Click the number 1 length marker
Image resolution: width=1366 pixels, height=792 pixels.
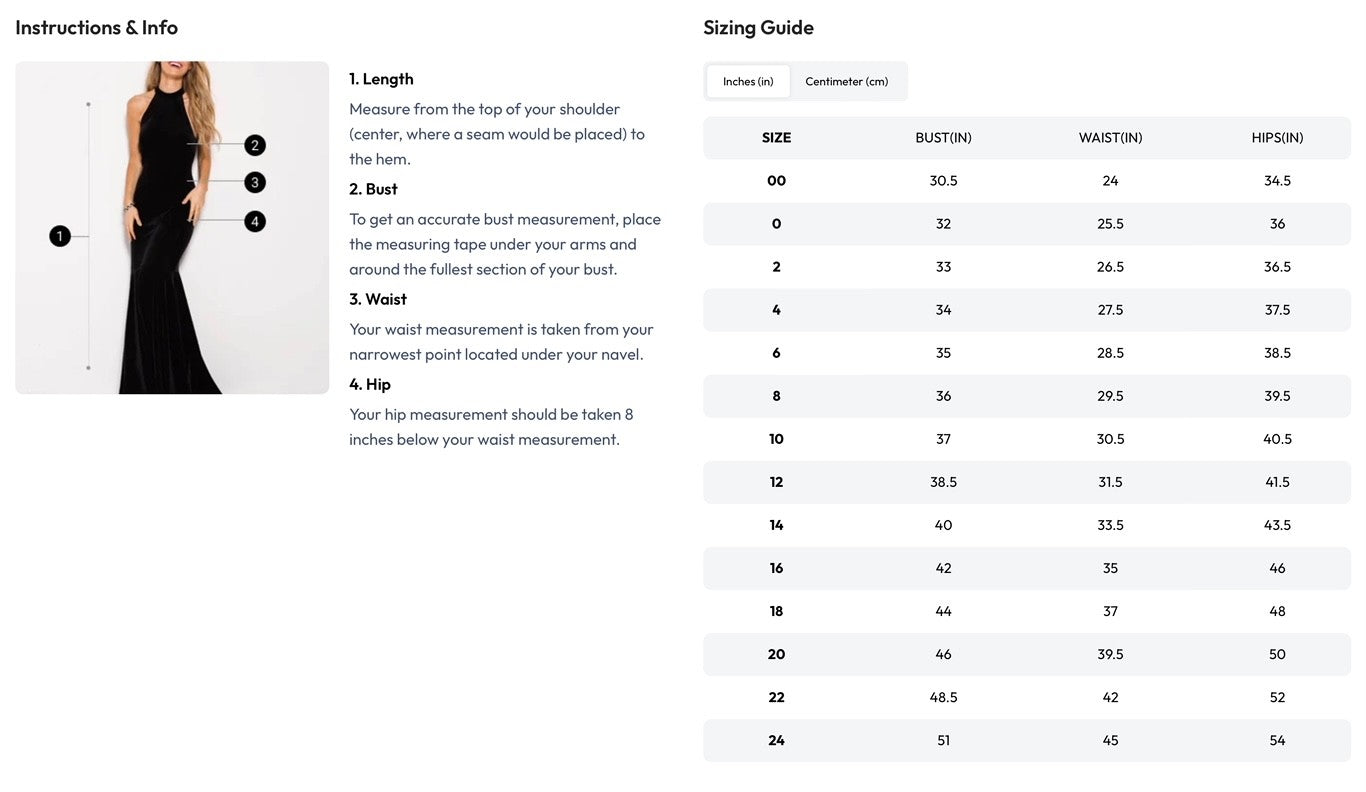(60, 236)
